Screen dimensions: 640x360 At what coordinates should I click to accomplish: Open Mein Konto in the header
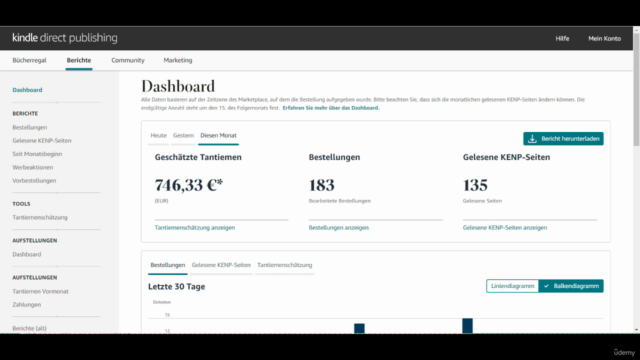click(x=604, y=38)
